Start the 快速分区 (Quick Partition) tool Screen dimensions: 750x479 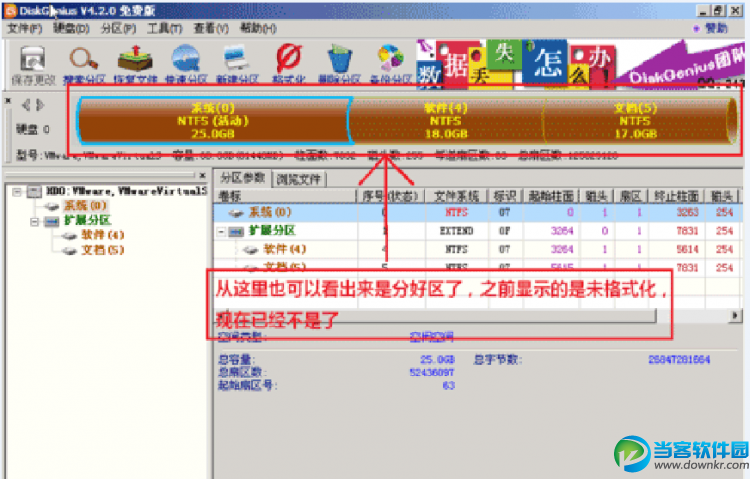[186, 66]
